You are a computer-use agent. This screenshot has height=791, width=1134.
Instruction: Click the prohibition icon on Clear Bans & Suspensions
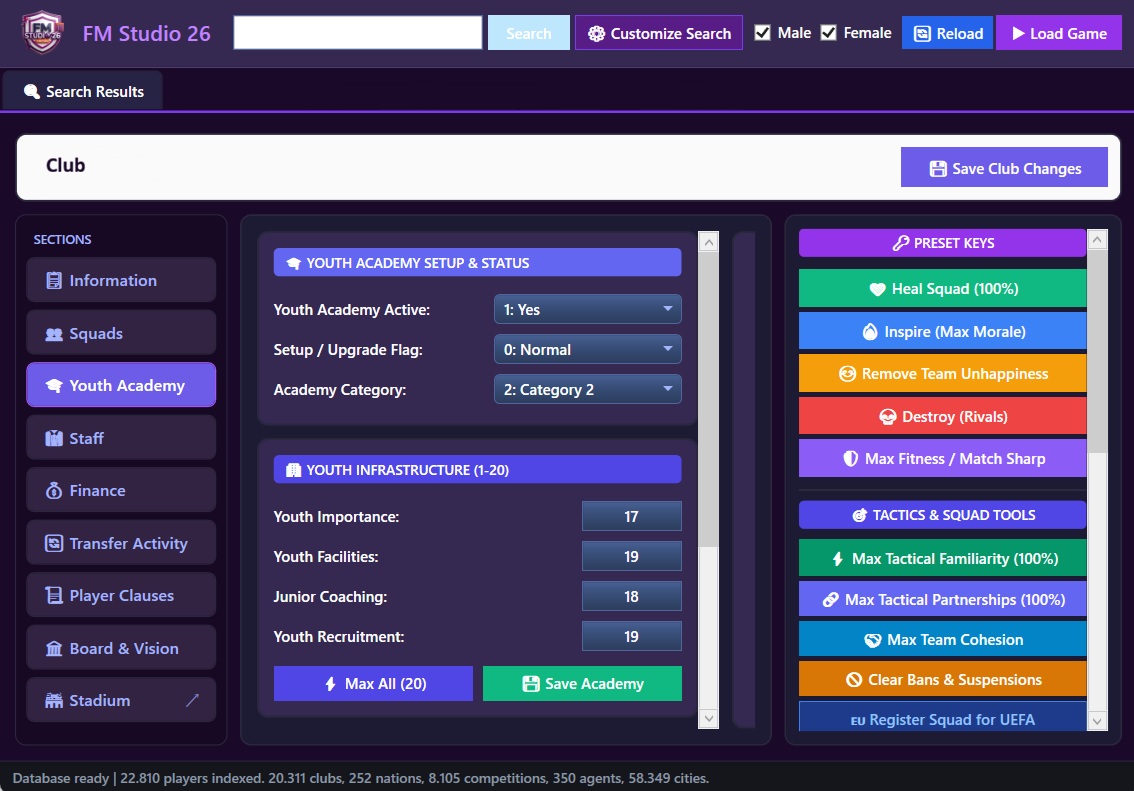[x=854, y=680]
